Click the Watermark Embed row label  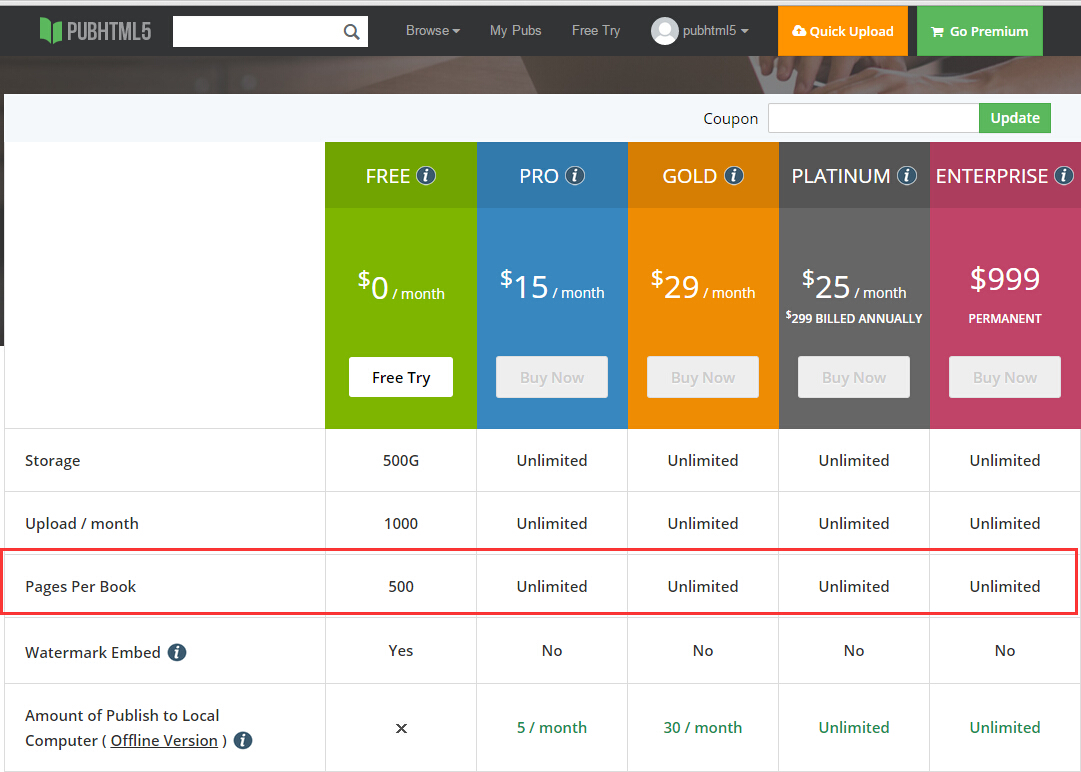[92, 653]
